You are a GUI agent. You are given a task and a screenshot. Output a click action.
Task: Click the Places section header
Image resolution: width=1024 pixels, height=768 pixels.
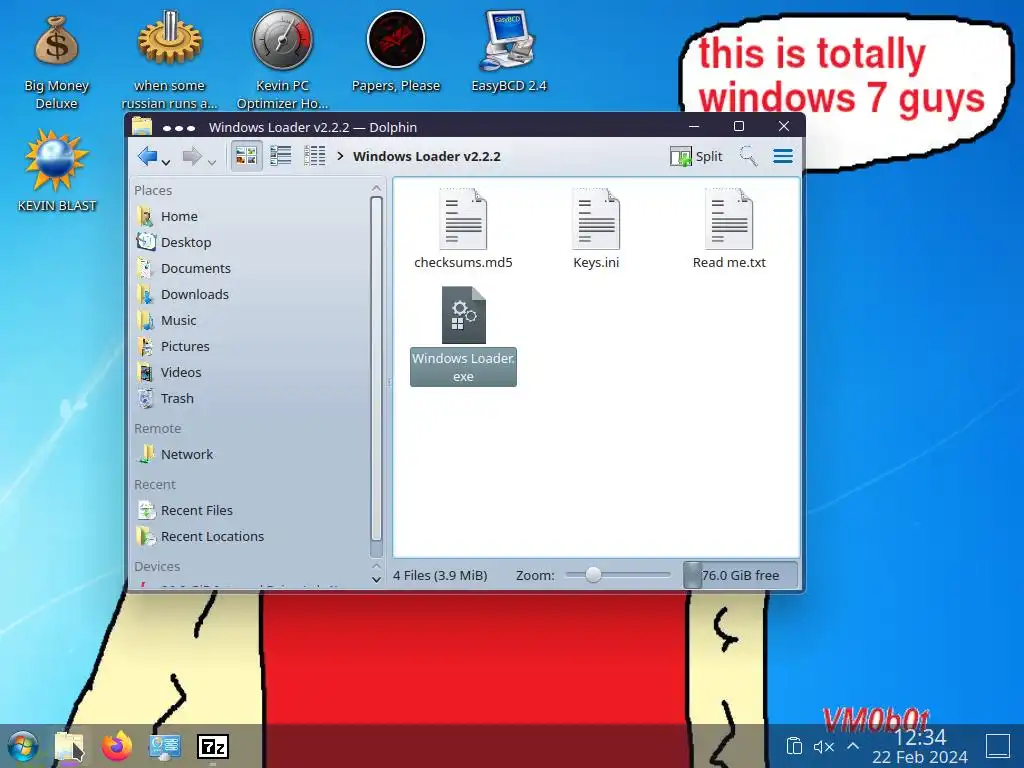(x=153, y=191)
